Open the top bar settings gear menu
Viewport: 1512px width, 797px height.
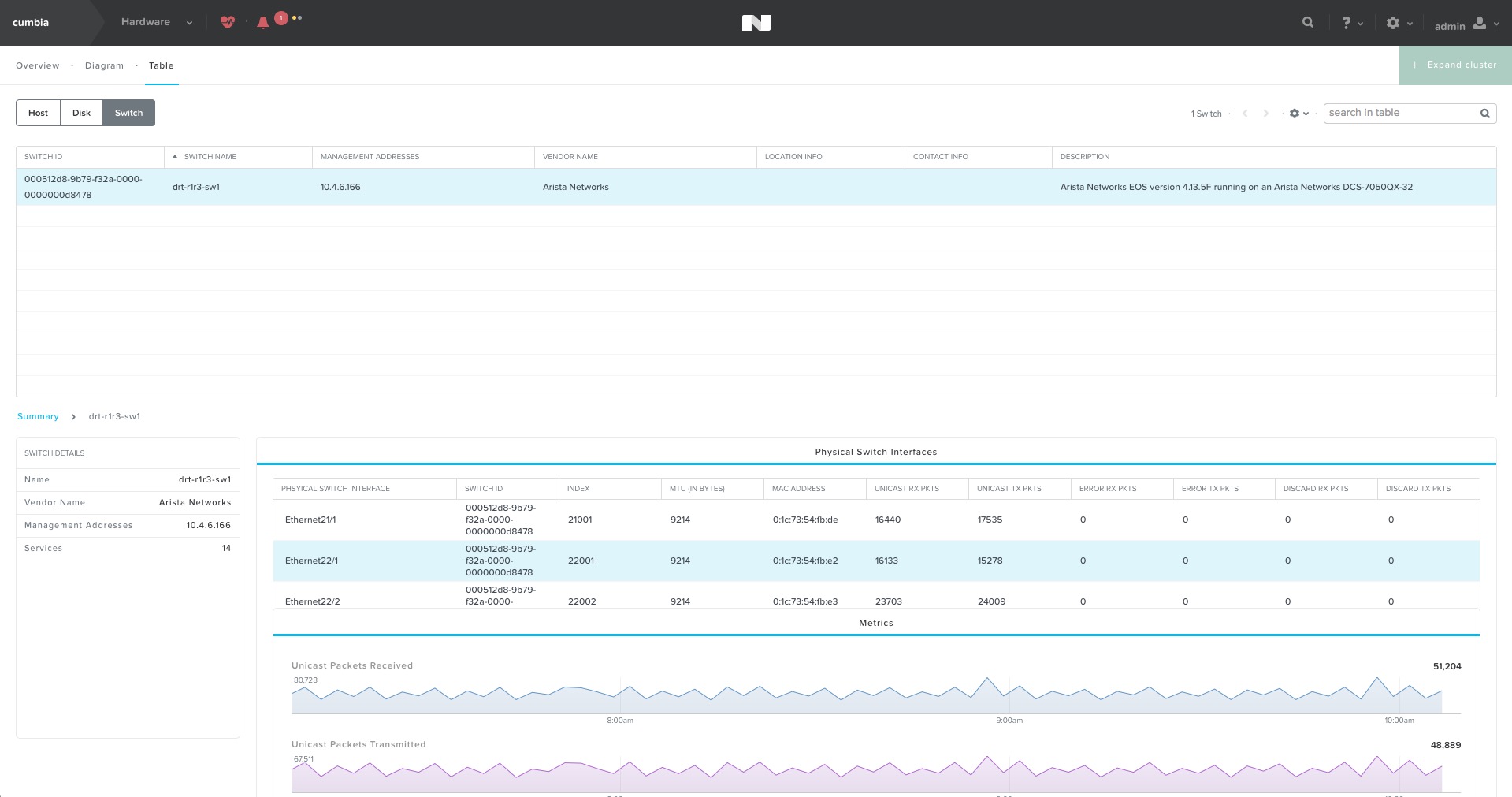[1399, 23]
